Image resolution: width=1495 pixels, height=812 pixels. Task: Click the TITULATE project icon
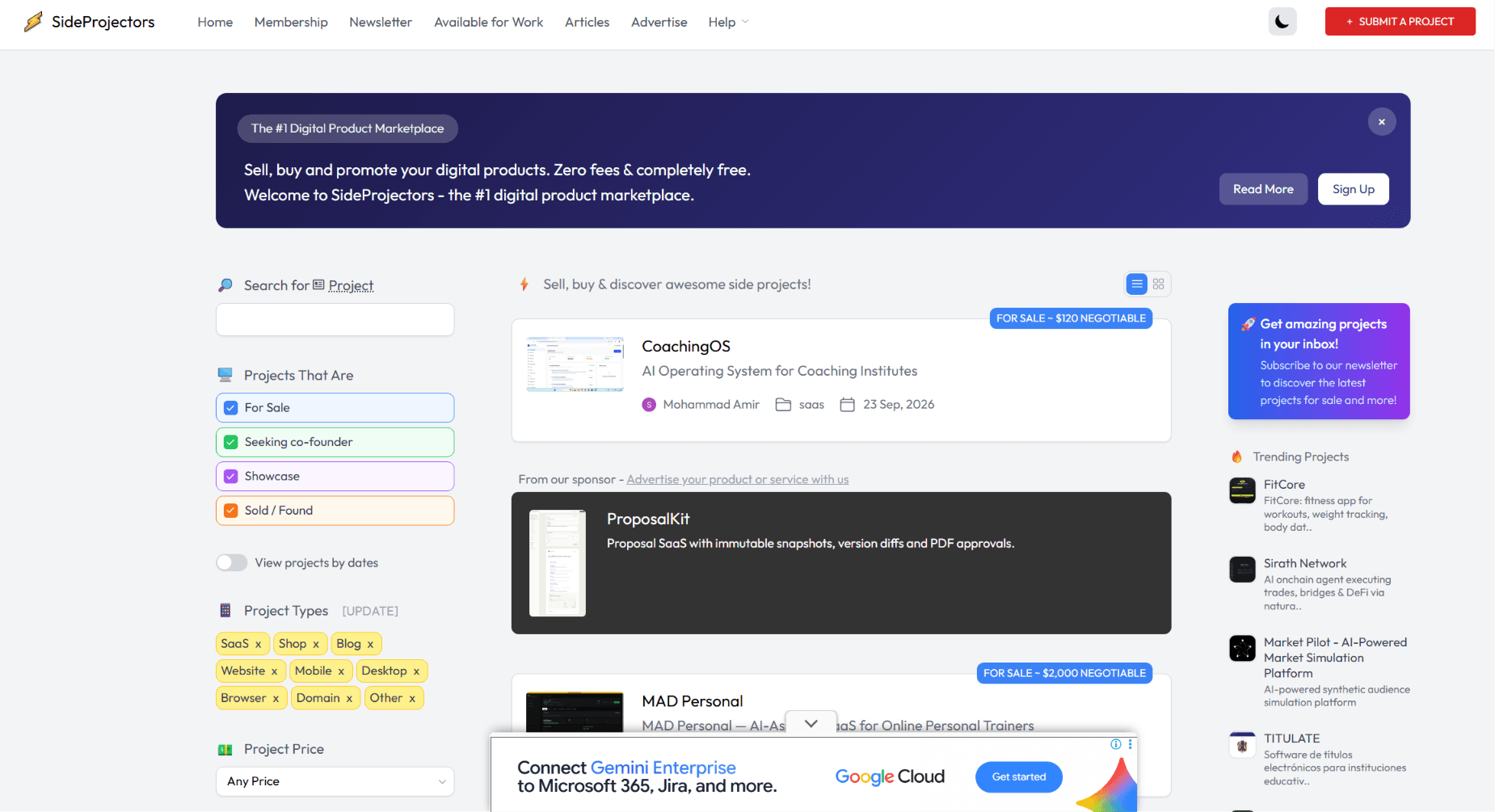click(1243, 745)
